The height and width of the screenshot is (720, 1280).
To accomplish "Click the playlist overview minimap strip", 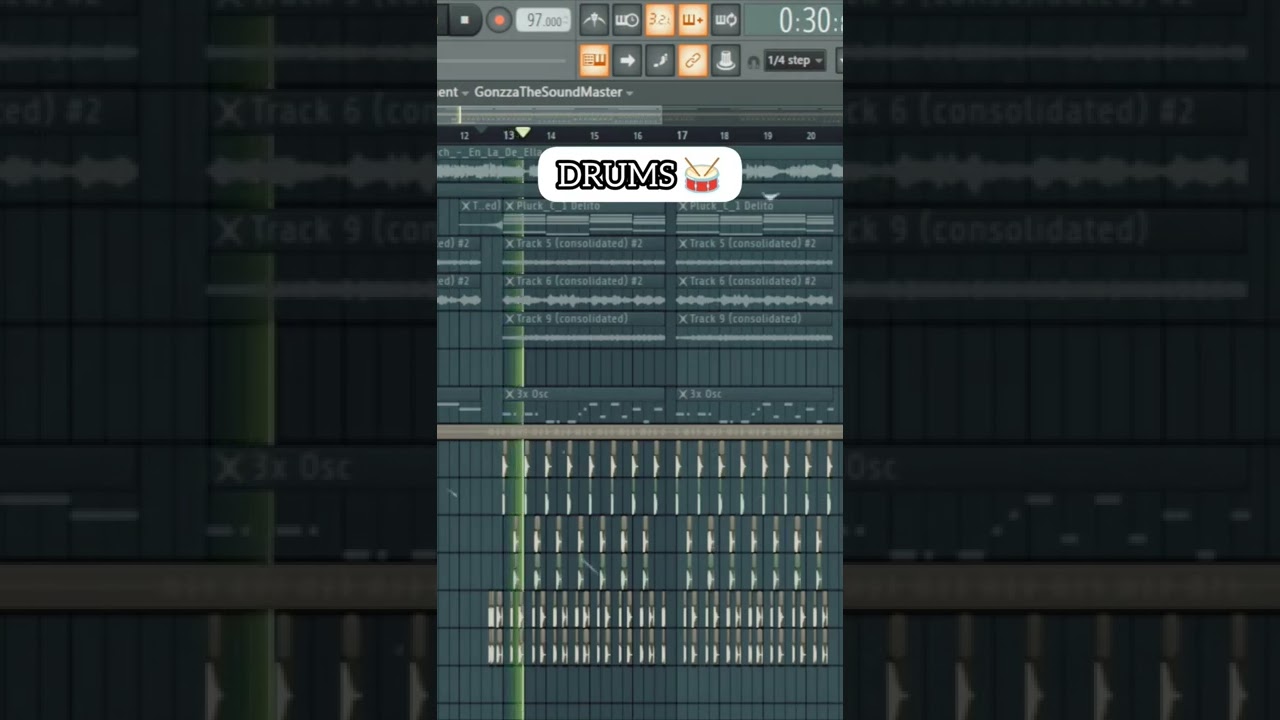I will click(x=640, y=115).
